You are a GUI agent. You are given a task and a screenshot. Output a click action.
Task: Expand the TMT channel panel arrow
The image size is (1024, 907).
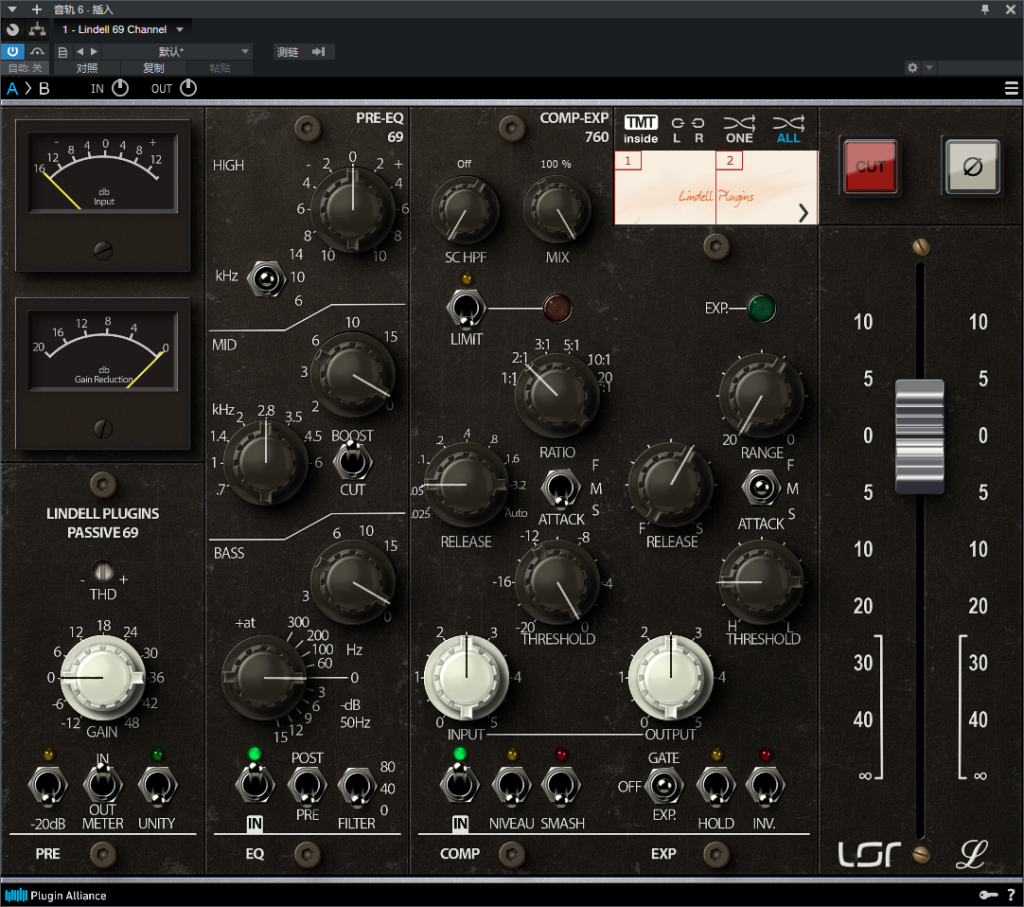tap(803, 212)
